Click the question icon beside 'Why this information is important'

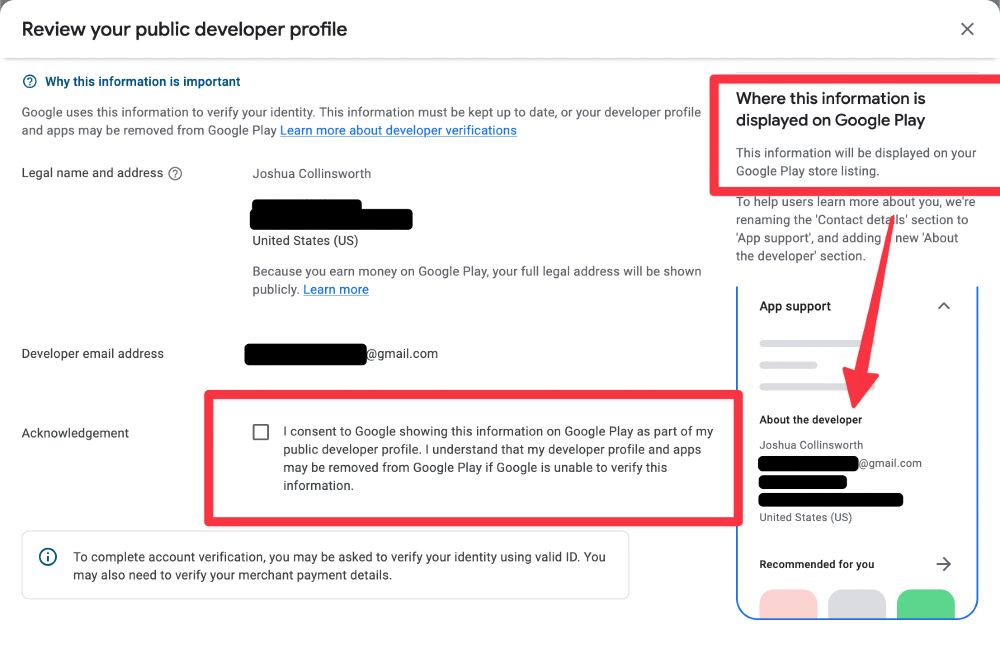pyautogui.click(x=30, y=82)
